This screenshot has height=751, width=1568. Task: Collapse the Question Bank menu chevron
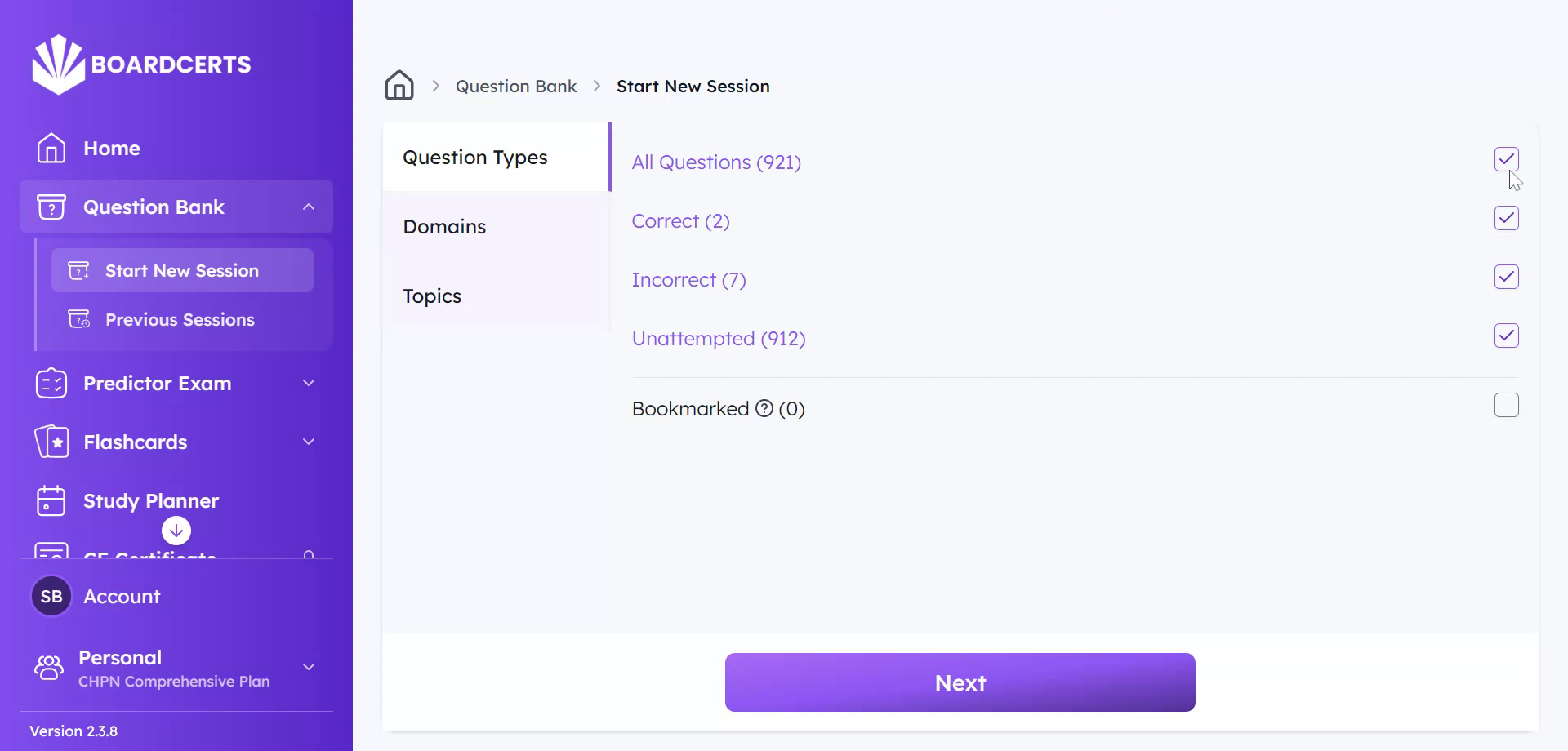309,207
